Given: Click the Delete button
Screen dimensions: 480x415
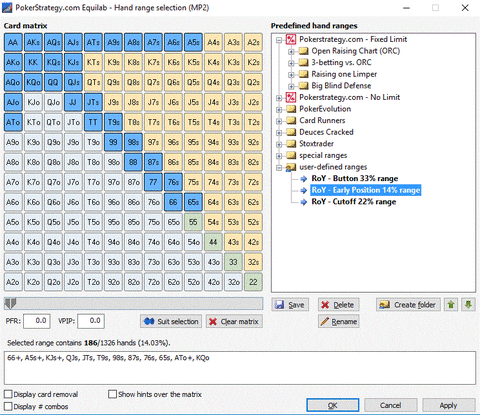Looking at the screenshot, I should (x=338, y=305).
